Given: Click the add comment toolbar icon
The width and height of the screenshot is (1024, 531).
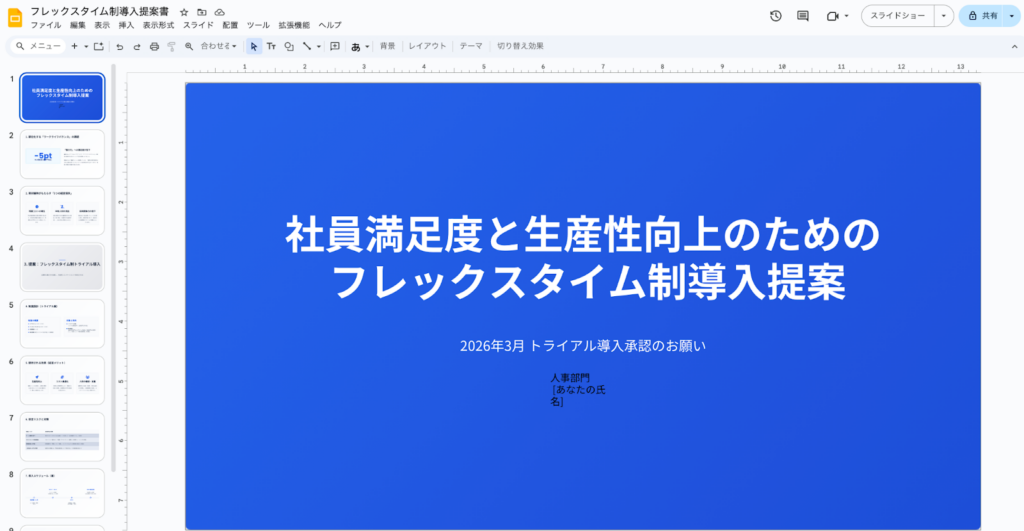Looking at the screenshot, I should click(335, 46).
